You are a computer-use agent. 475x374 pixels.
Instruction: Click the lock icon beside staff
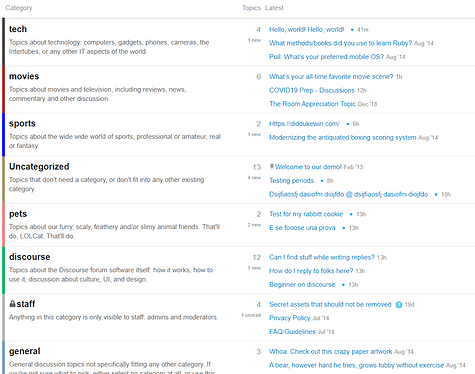click(x=12, y=304)
